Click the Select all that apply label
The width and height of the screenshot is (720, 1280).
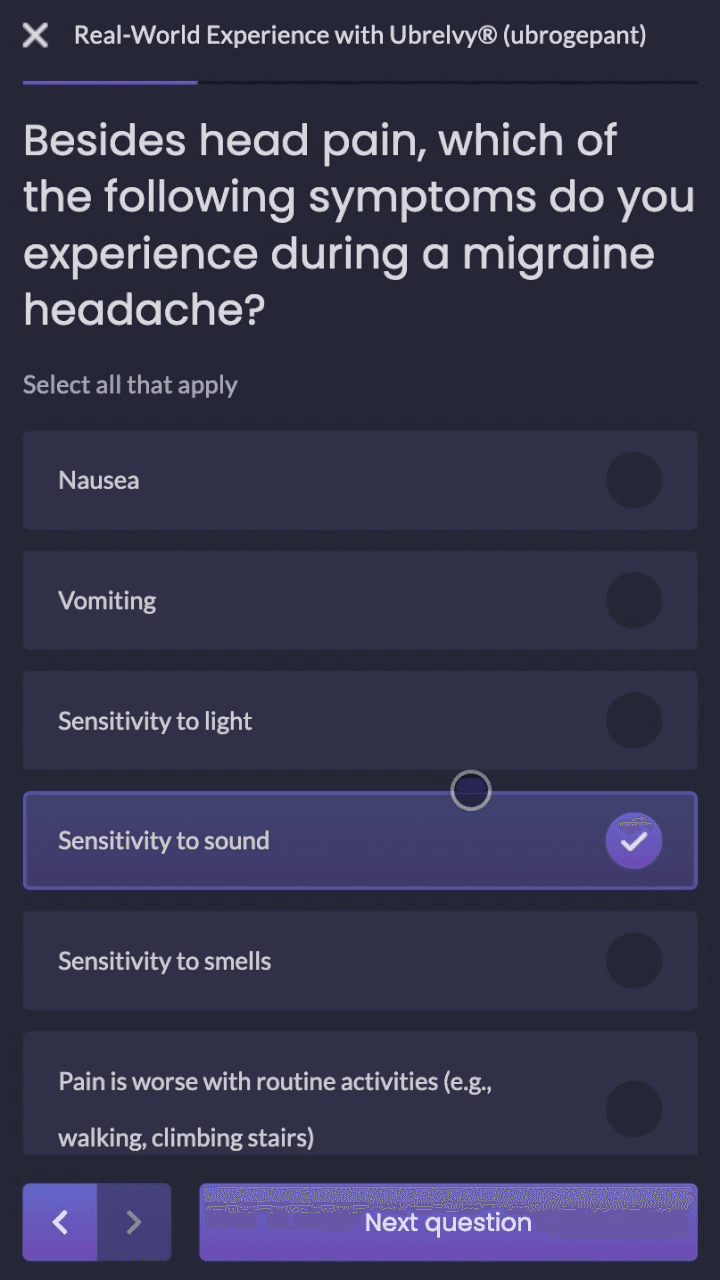[130, 384]
